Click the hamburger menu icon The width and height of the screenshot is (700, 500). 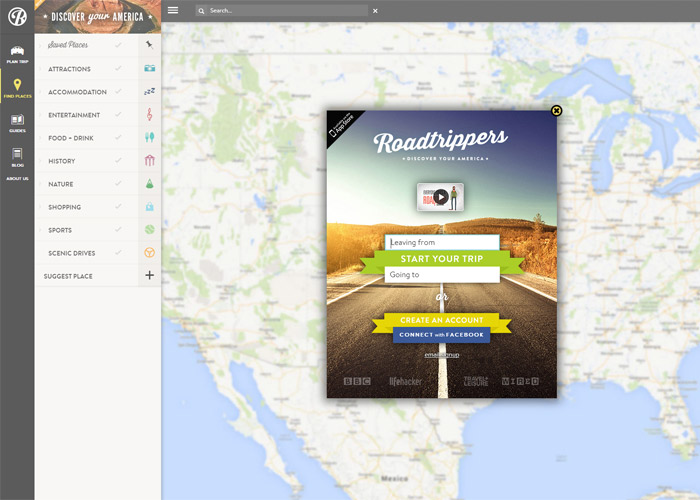click(173, 10)
